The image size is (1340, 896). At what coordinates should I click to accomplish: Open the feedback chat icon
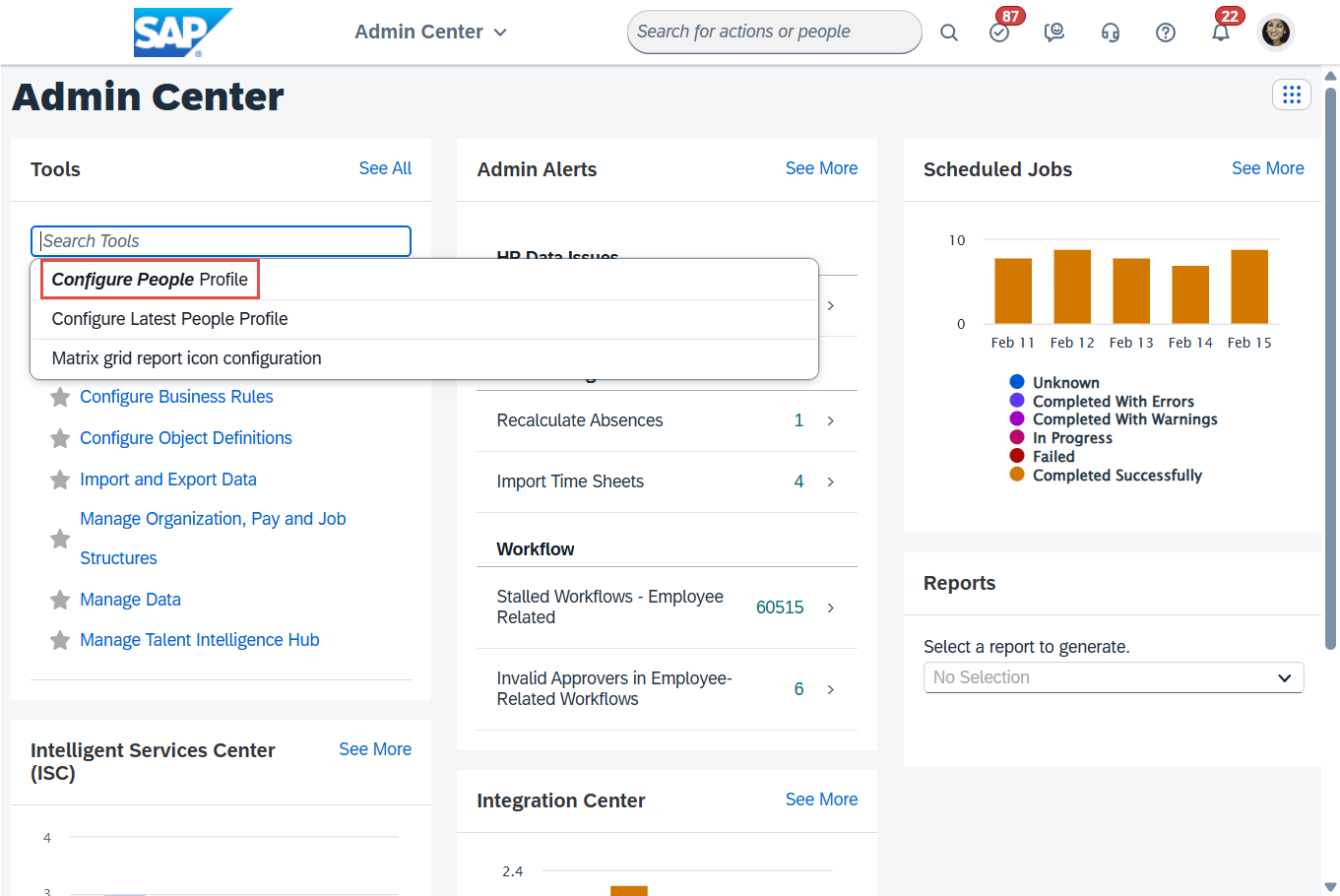[x=1054, y=32]
